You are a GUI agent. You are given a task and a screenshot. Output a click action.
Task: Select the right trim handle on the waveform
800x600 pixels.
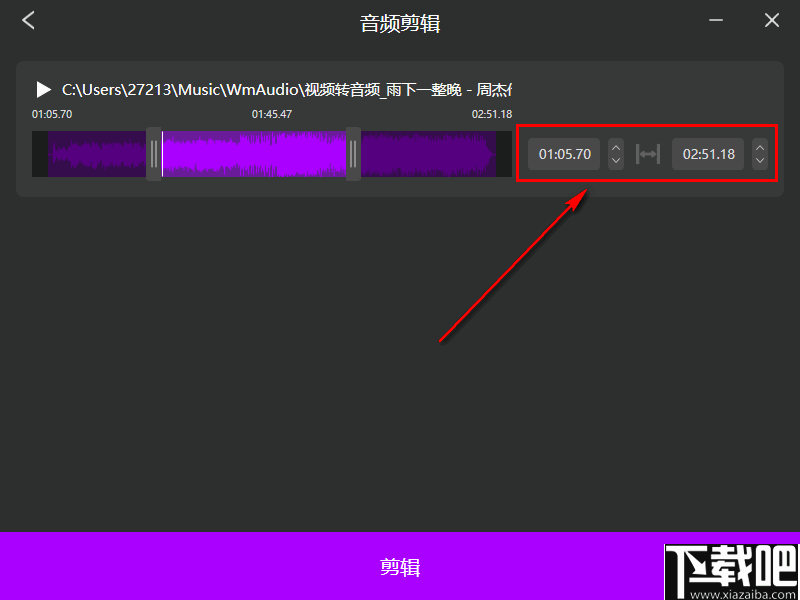352,154
